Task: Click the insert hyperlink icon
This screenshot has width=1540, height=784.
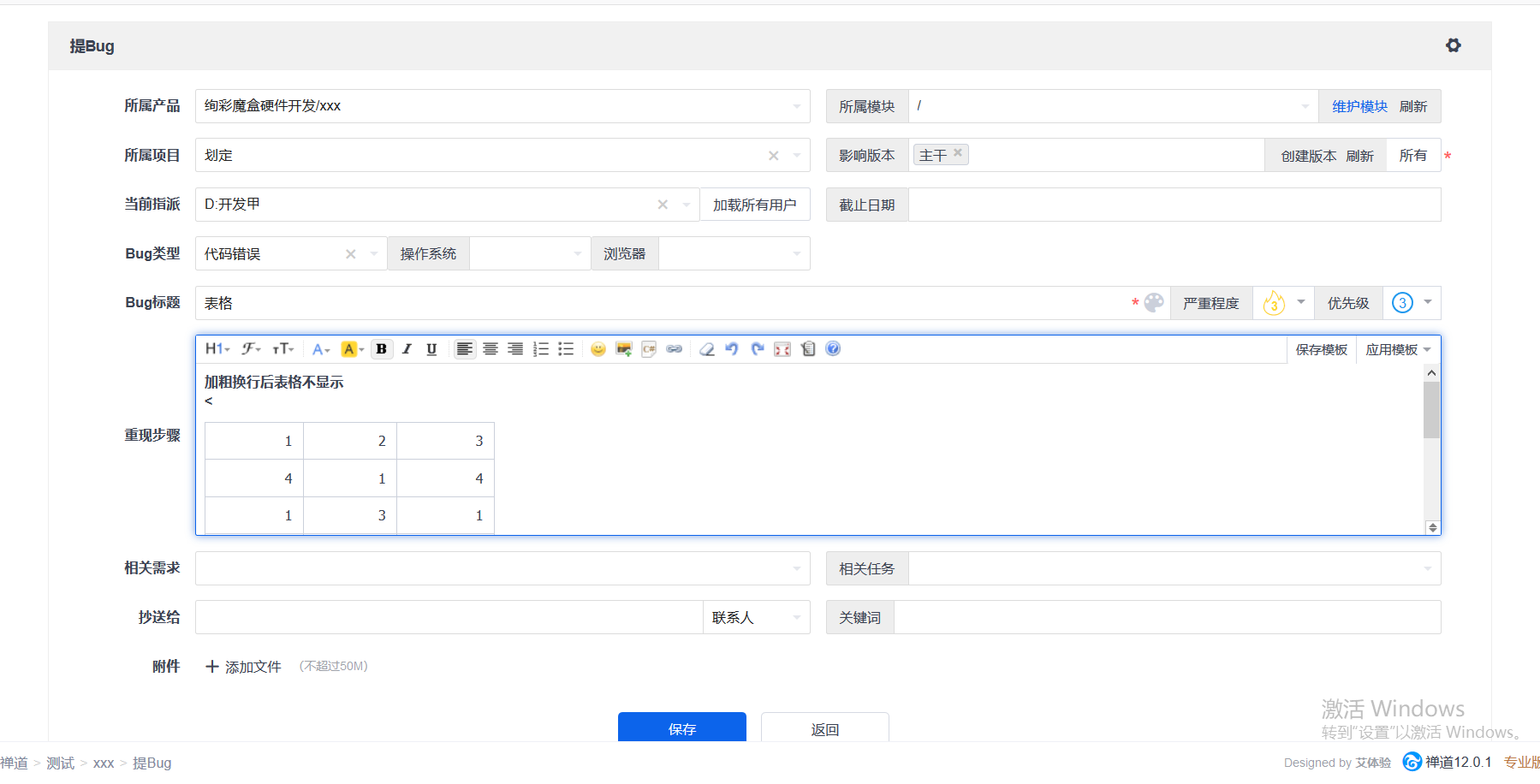Action: (x=675, y=349)
